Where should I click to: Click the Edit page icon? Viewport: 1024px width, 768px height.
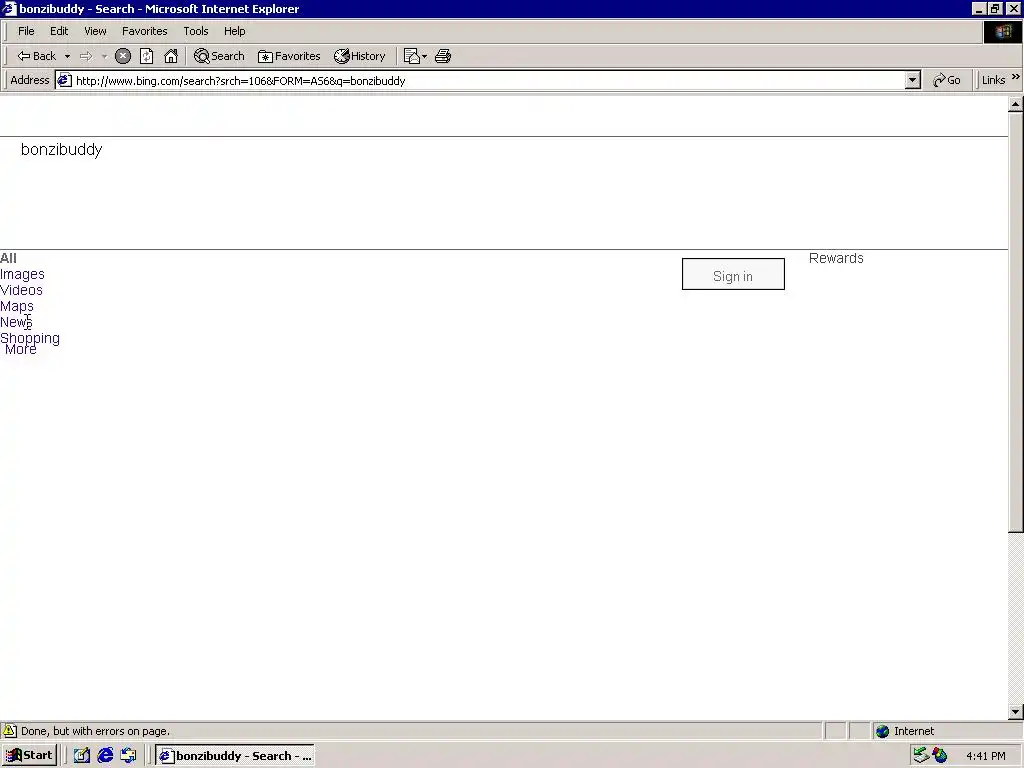click(x=411, y=56)
